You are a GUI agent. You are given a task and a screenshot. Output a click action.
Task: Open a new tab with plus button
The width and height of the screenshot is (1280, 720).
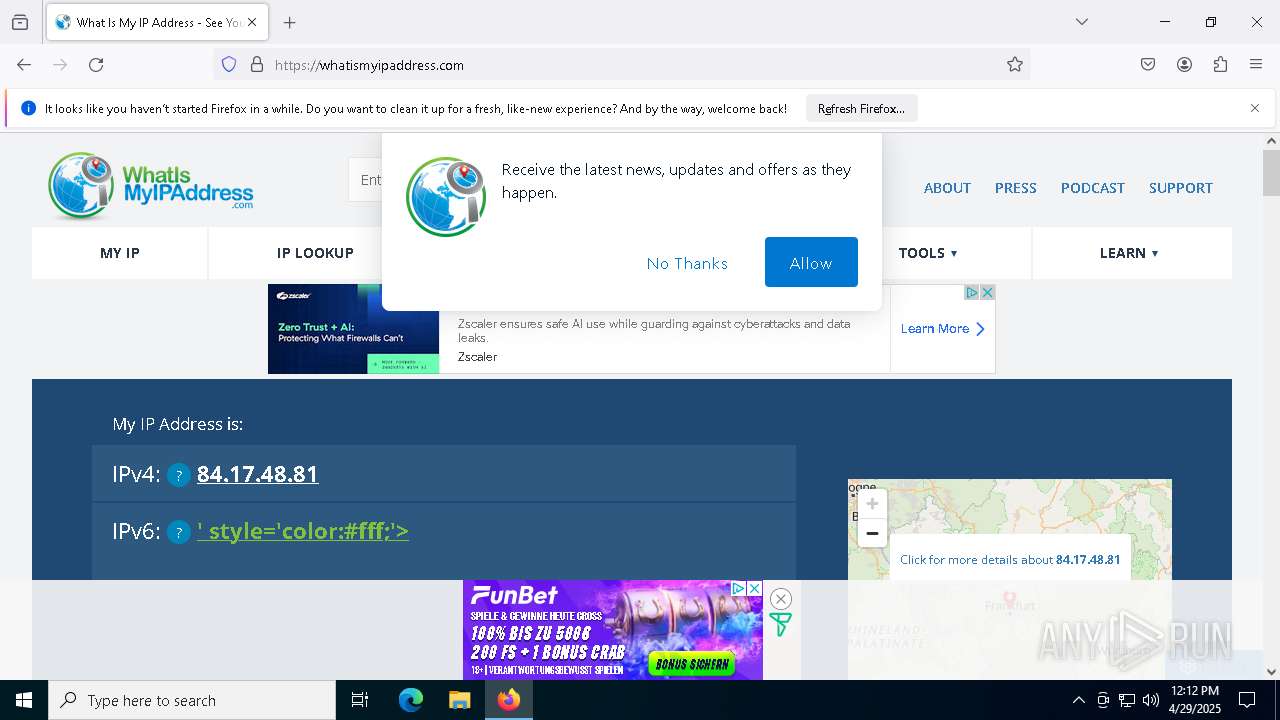(290, 22)
